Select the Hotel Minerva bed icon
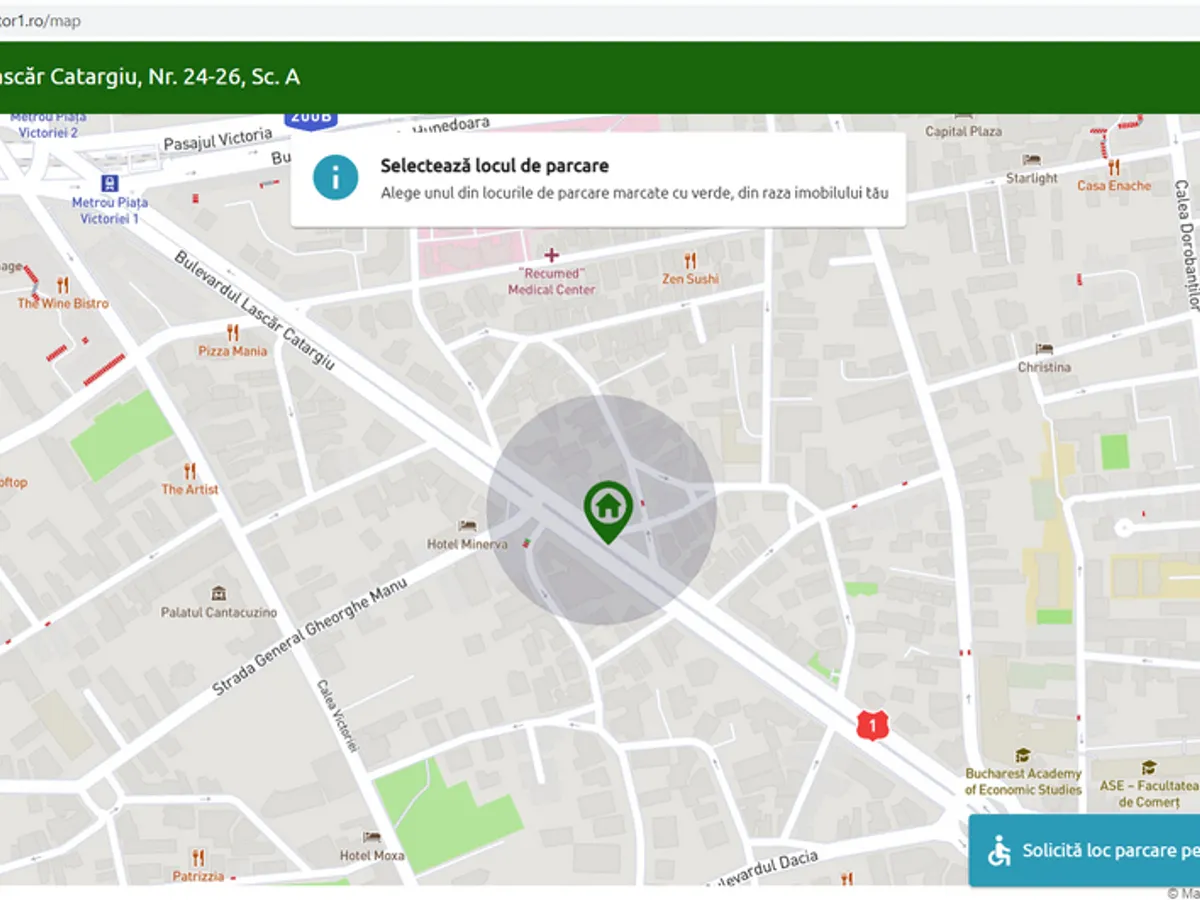 [x=467, y=526]
